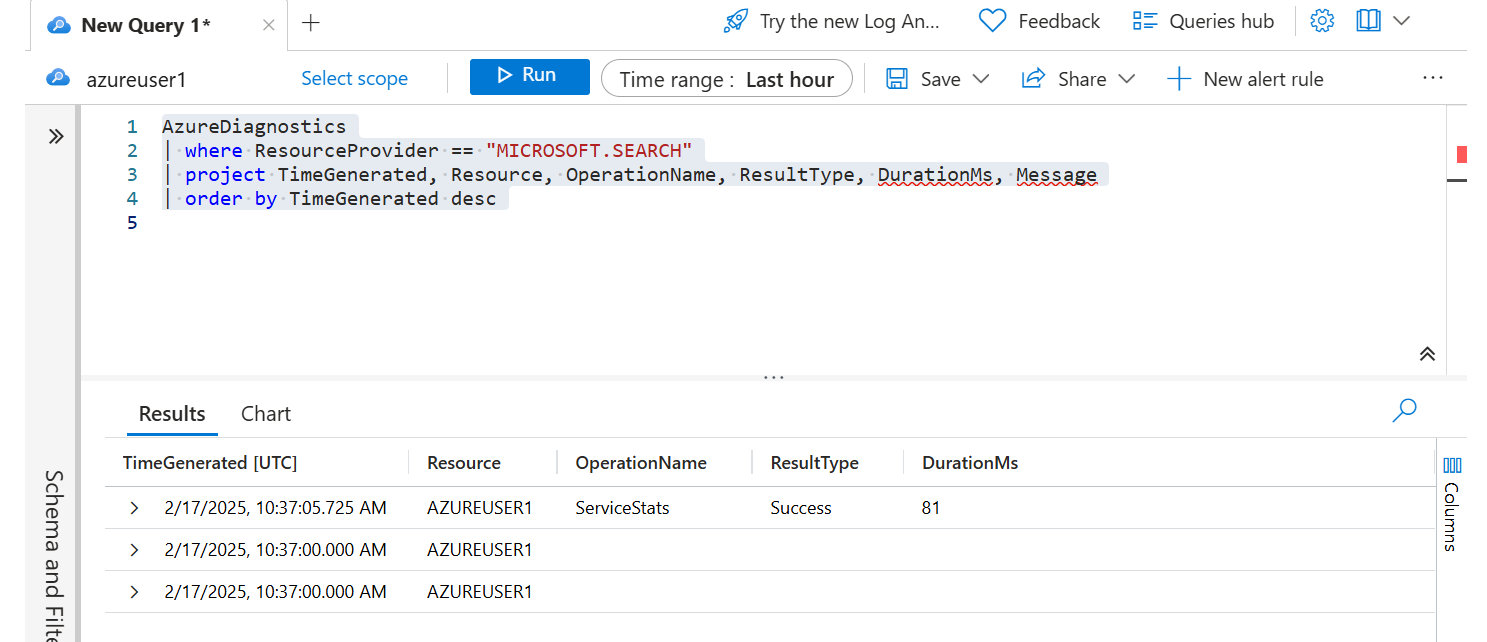Expand the left panel with double chevron
Screen dimensions: 1487x642
click(56, 136)
